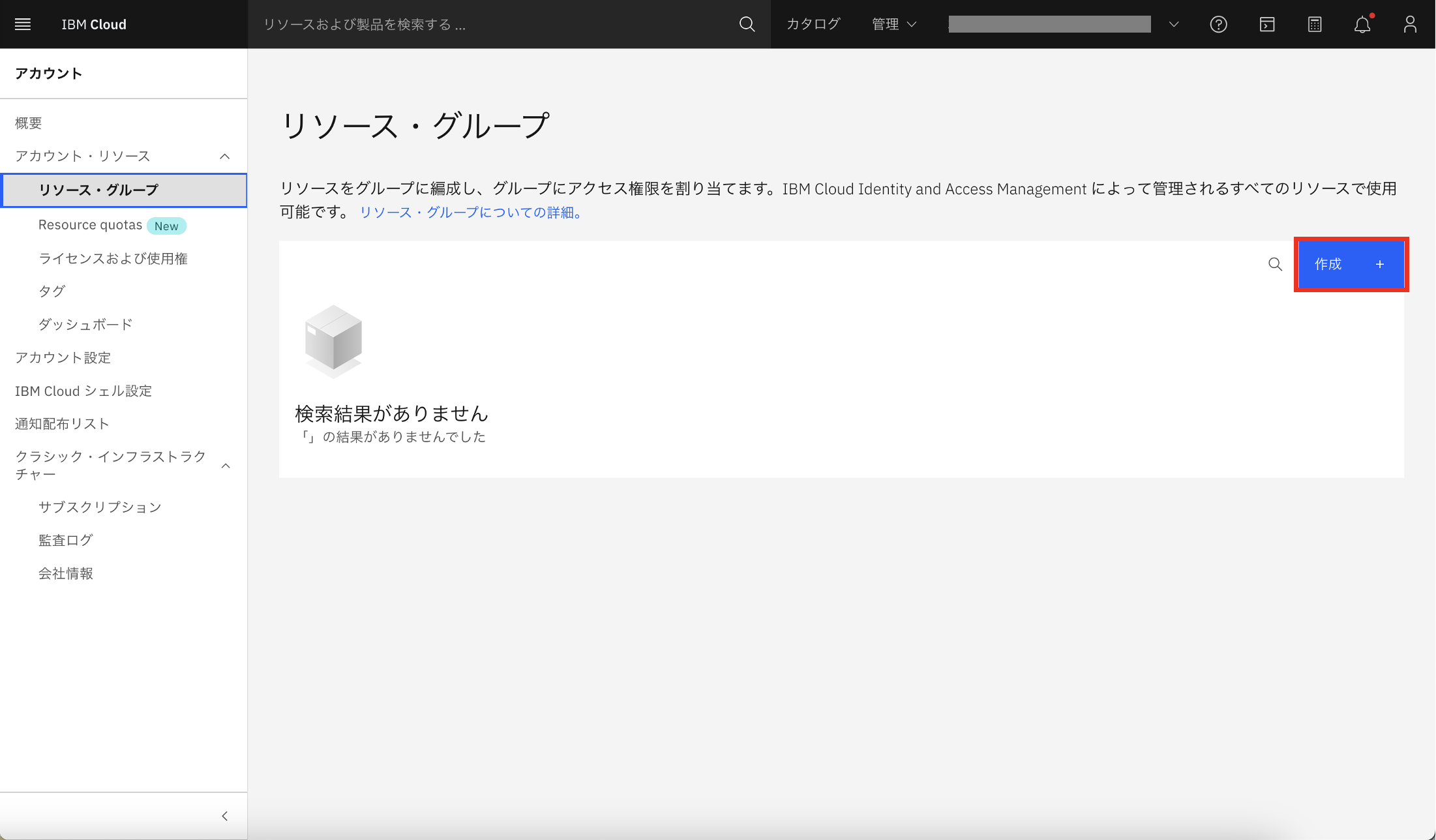Collapse the sidebar with bottom chevron
Viewport: 1436px width, 840px height.
[225, 816]
